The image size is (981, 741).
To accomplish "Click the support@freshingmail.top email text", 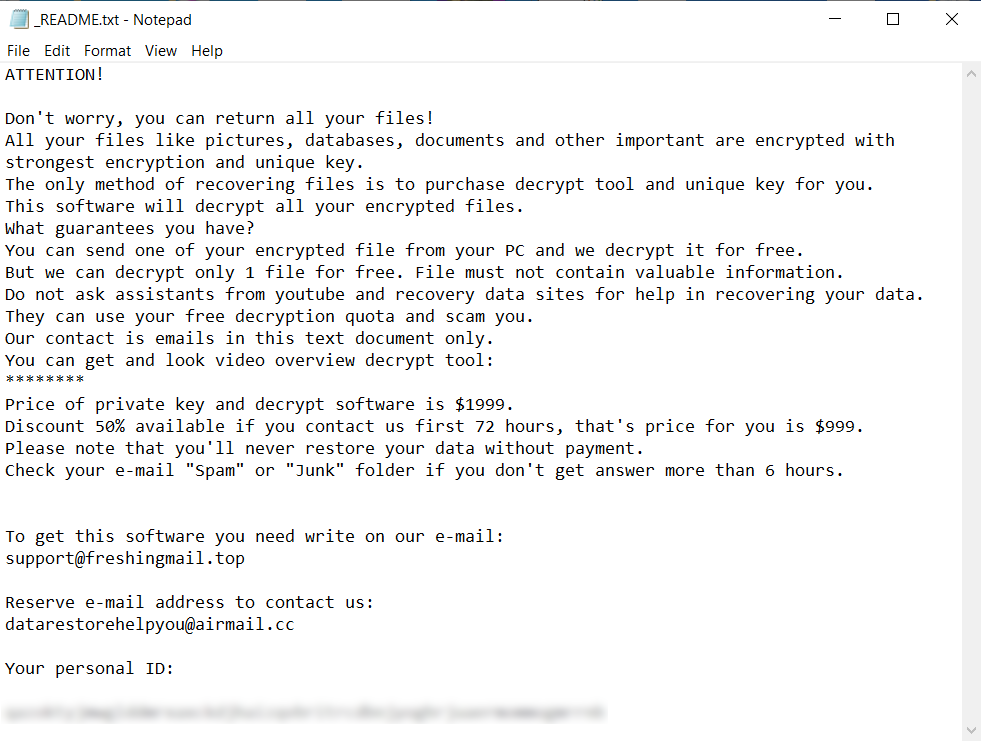I will (125, 558).
